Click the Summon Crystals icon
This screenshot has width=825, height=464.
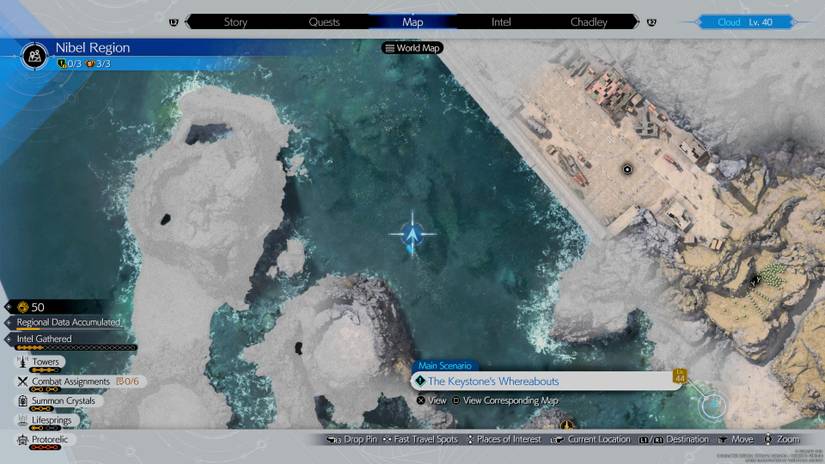click(22, 401)
